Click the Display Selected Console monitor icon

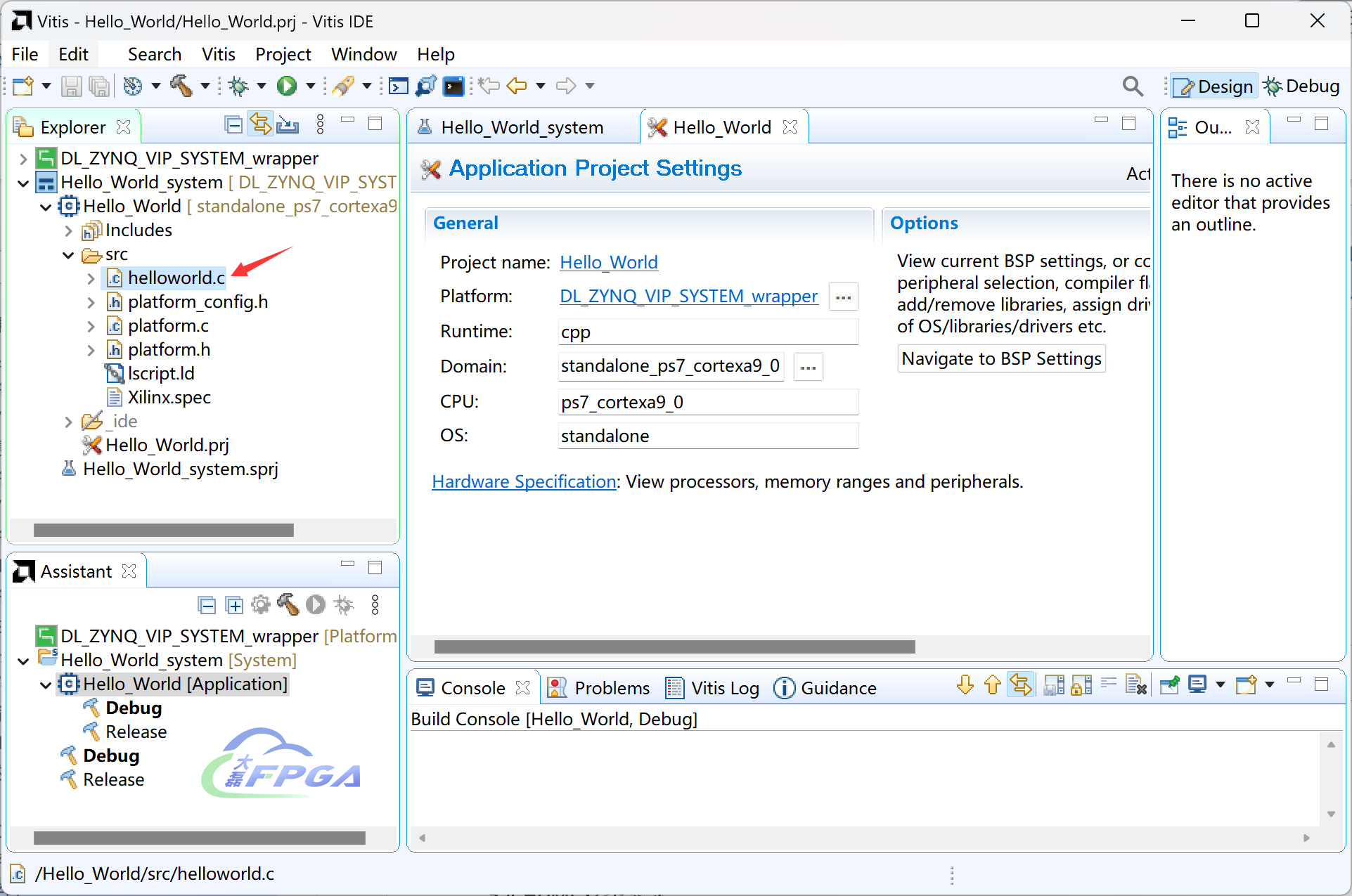click(x=1197, y=684)
